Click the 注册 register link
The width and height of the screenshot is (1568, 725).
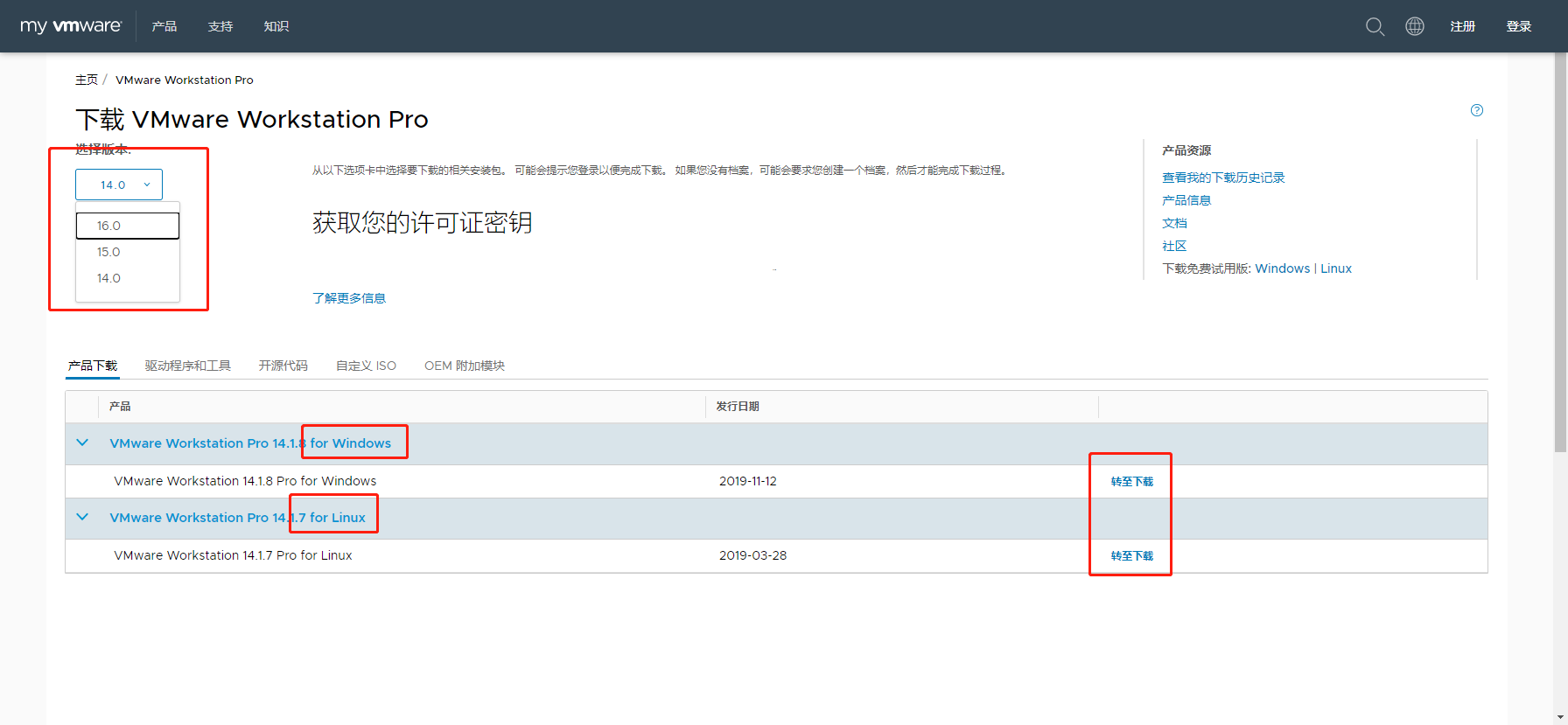click(1463, 26)
